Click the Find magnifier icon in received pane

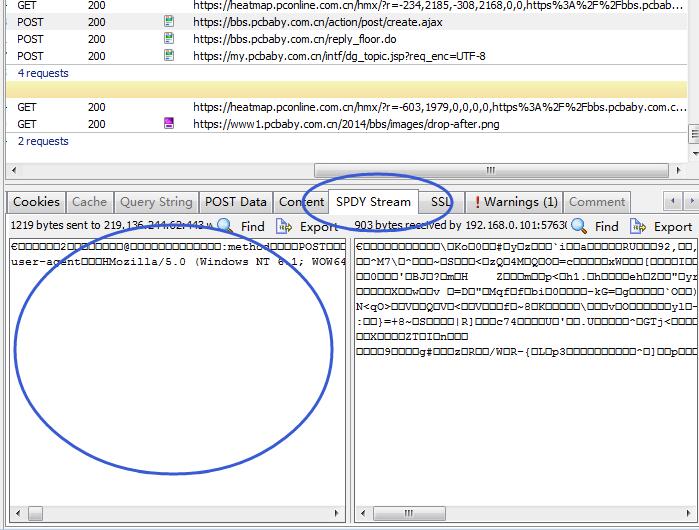[579, 226]
